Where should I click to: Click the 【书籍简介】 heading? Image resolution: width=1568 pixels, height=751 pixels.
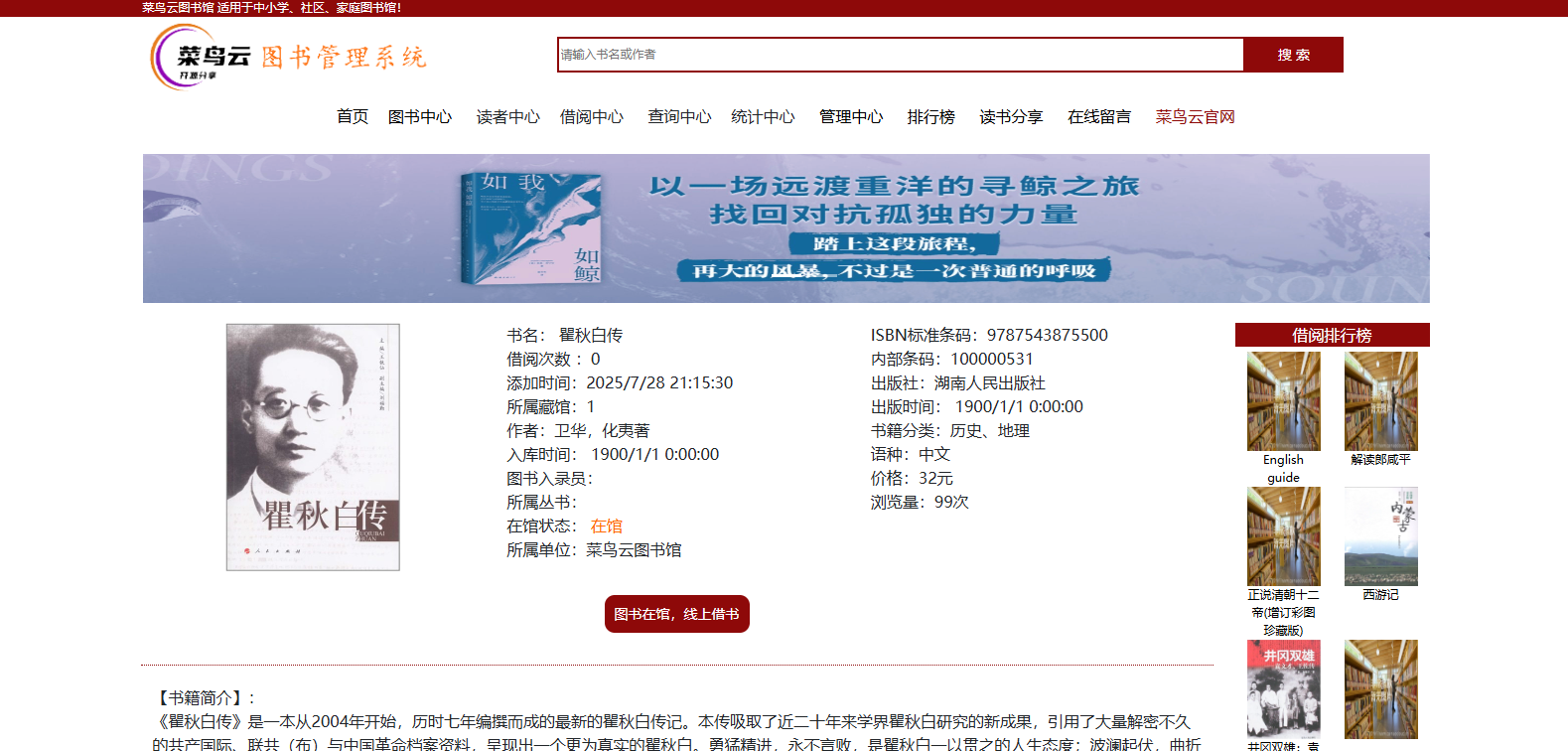[205, 698]
